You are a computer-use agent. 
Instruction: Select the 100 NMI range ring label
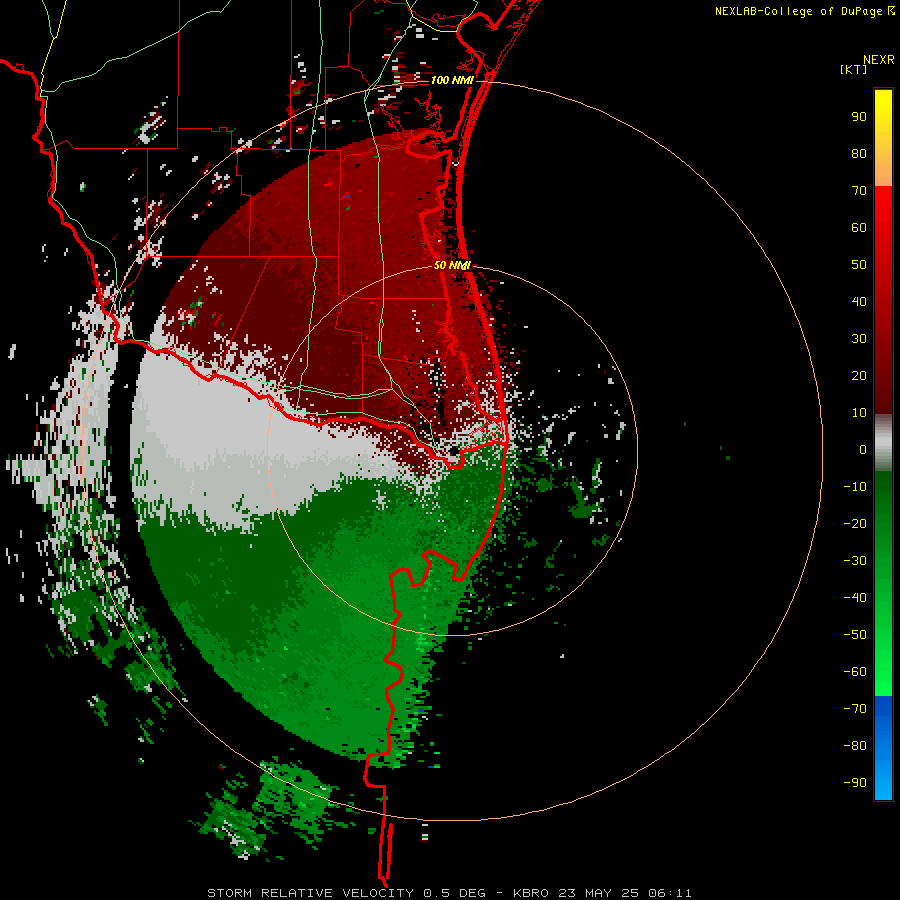452,80
